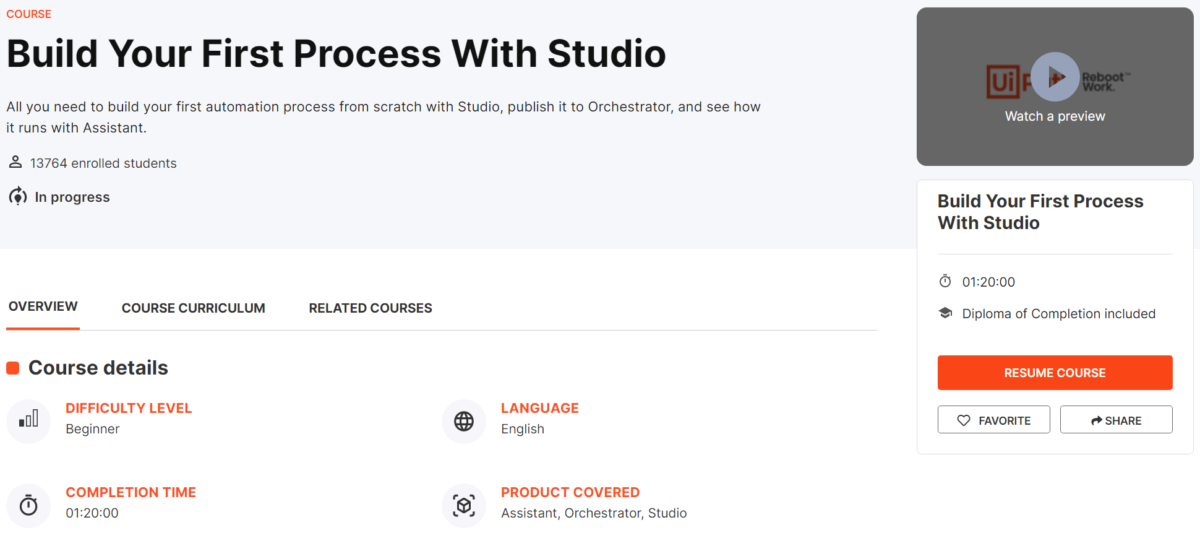The height and width of the screenshot is (538, 1200).
Task: Click the In progress status icon
Action: pos(17,197)
